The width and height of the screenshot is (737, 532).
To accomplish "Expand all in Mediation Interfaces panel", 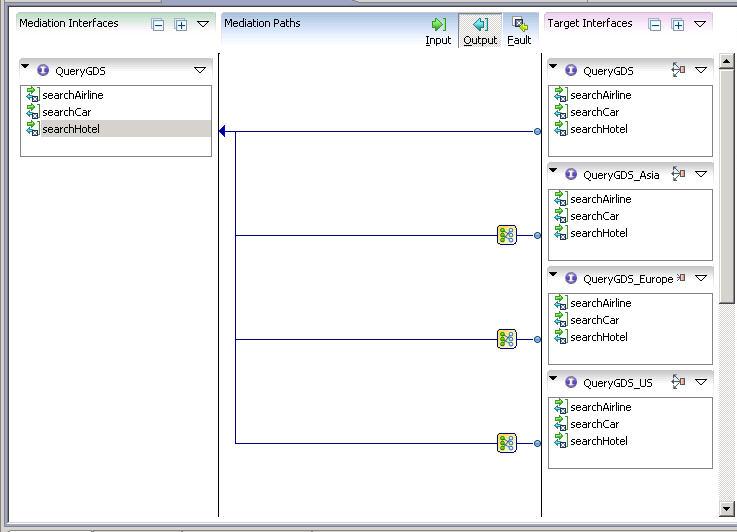I will (181, 24).
